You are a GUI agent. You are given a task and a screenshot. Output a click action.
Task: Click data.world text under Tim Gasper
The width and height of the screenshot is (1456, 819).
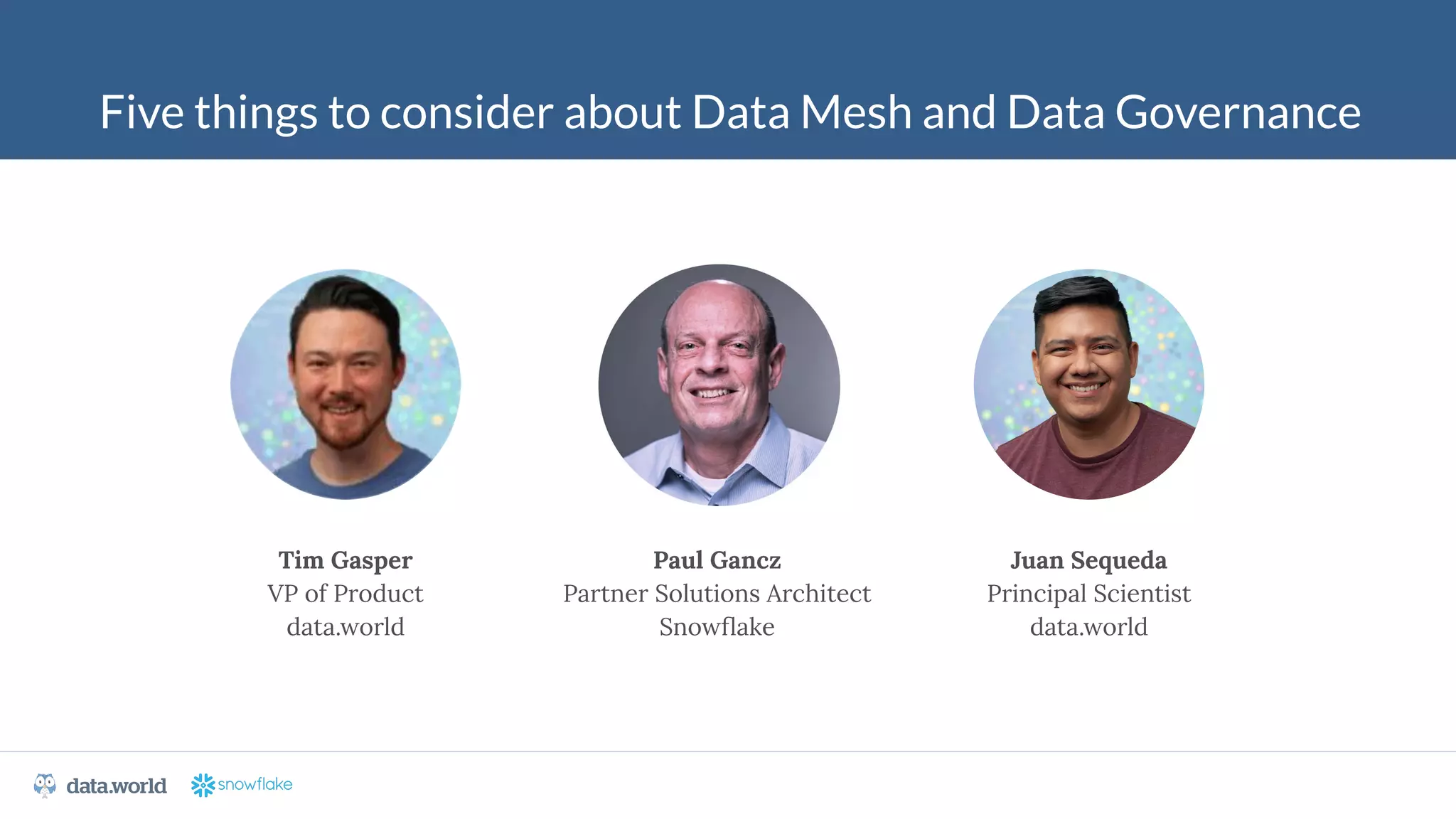coord(346,627)
